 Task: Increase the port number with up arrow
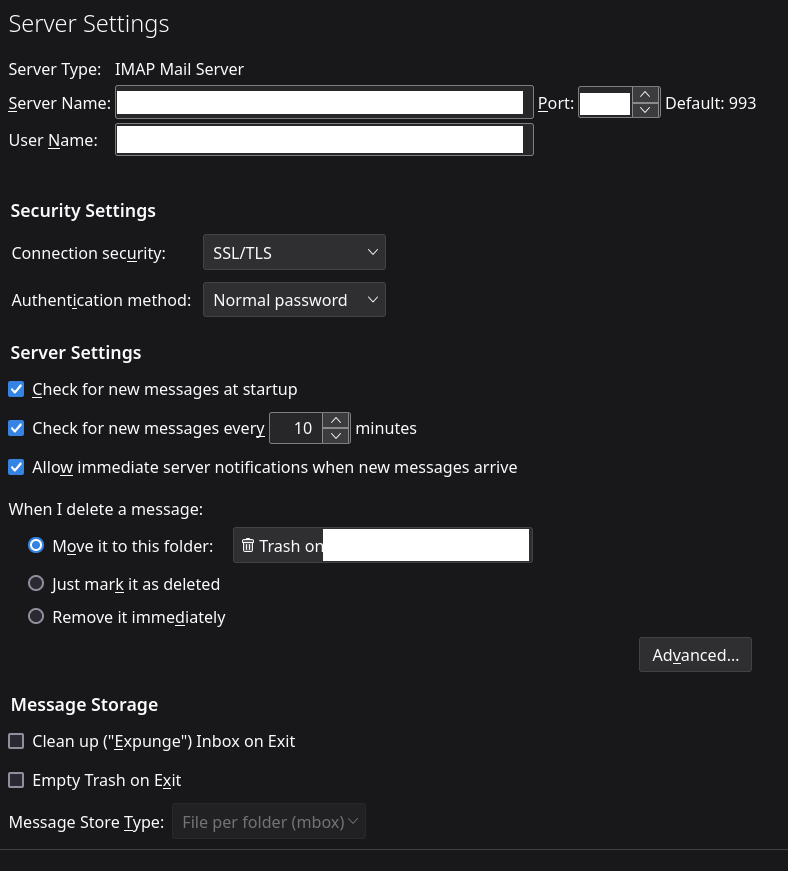point(645,95)
